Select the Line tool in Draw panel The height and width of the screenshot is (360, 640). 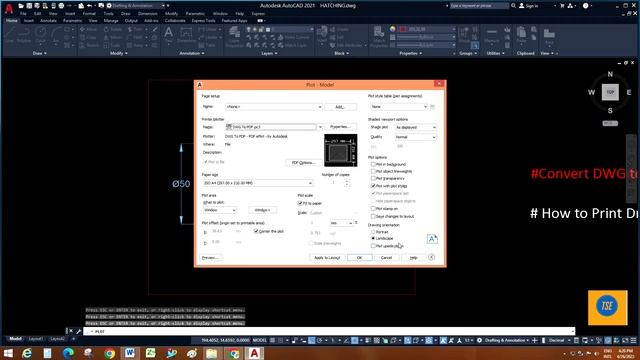coord(10,35)
